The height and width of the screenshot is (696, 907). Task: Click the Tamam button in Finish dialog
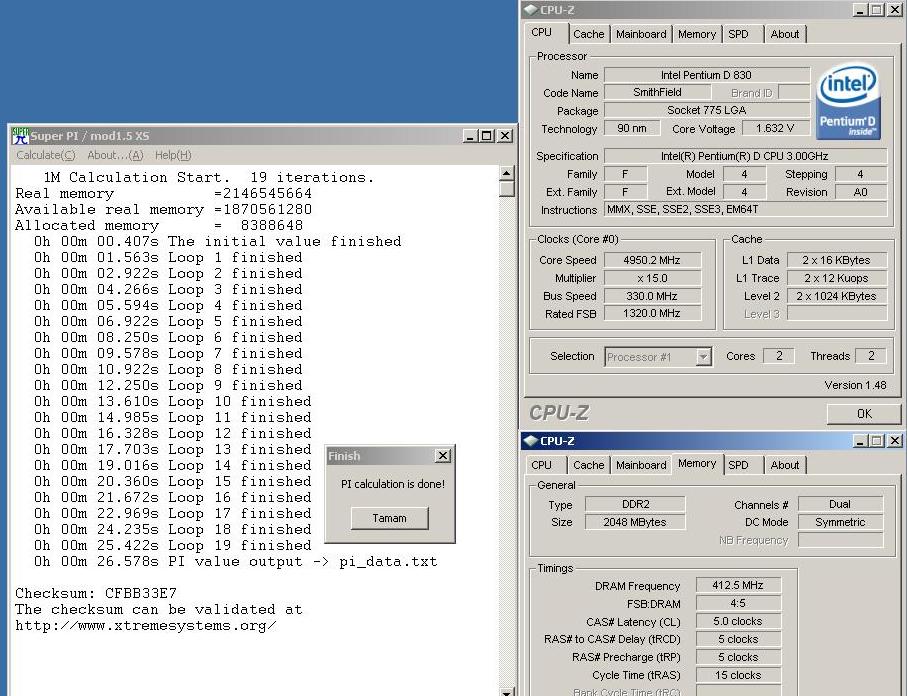389,518
